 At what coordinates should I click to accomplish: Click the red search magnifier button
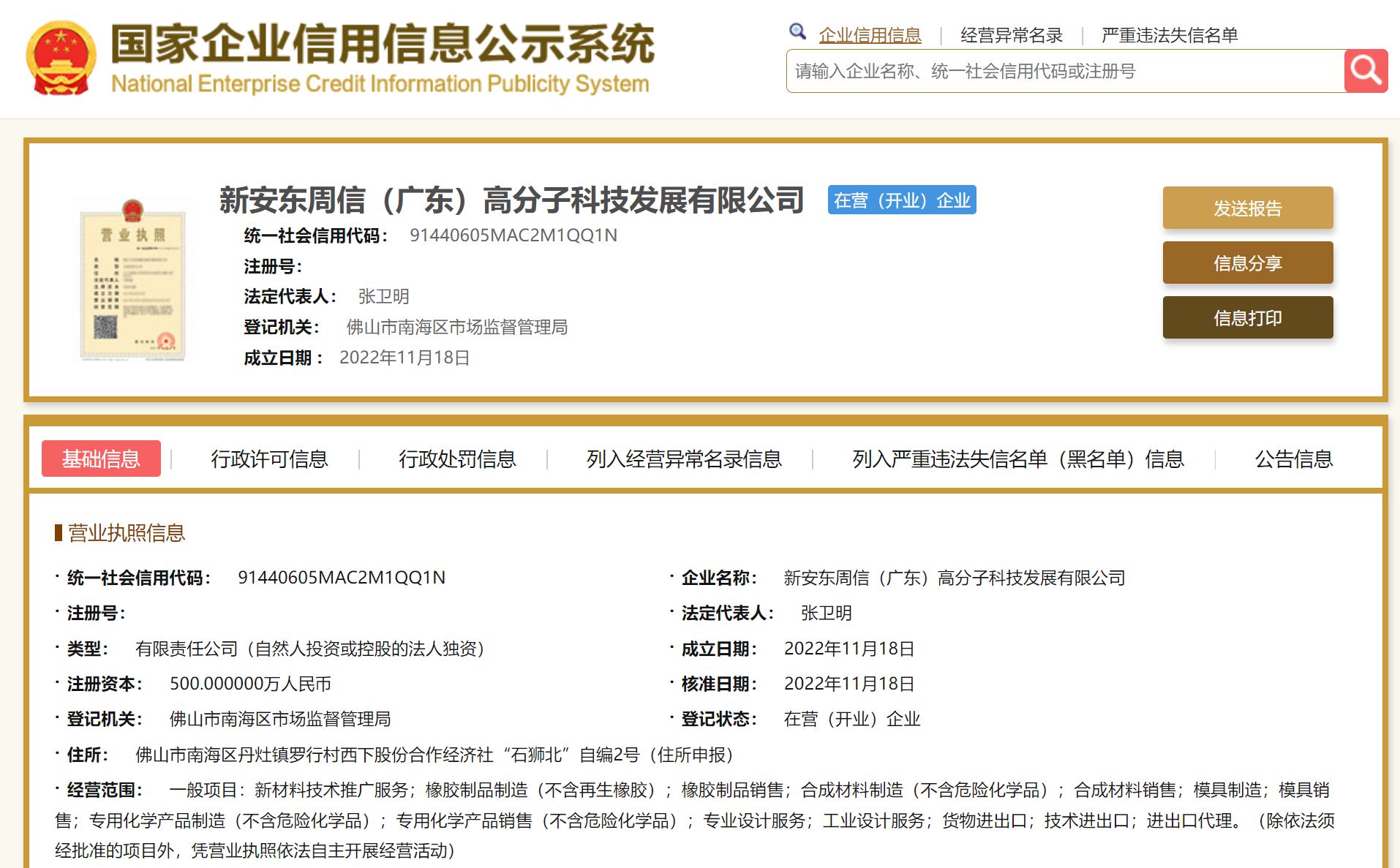tap(1366, 71)
